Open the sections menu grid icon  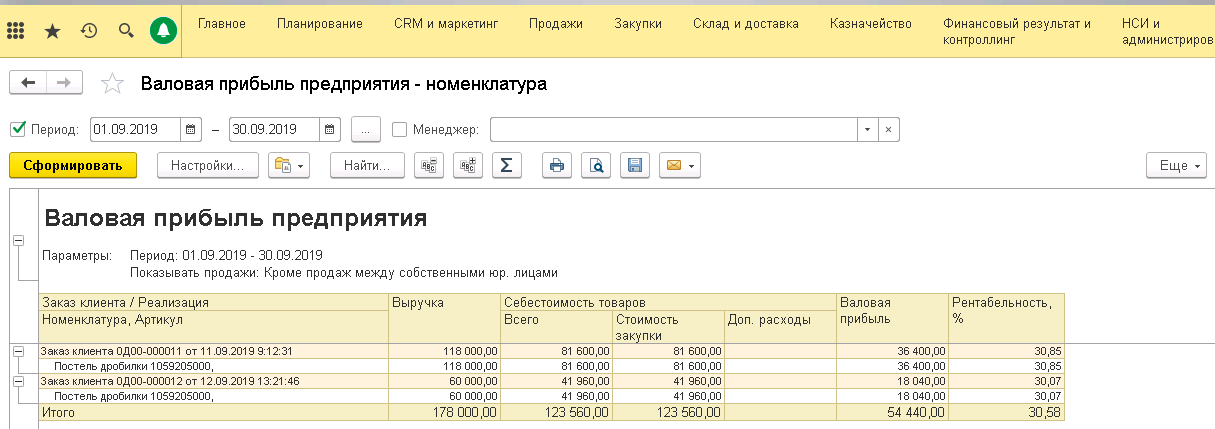pos(16,31)
